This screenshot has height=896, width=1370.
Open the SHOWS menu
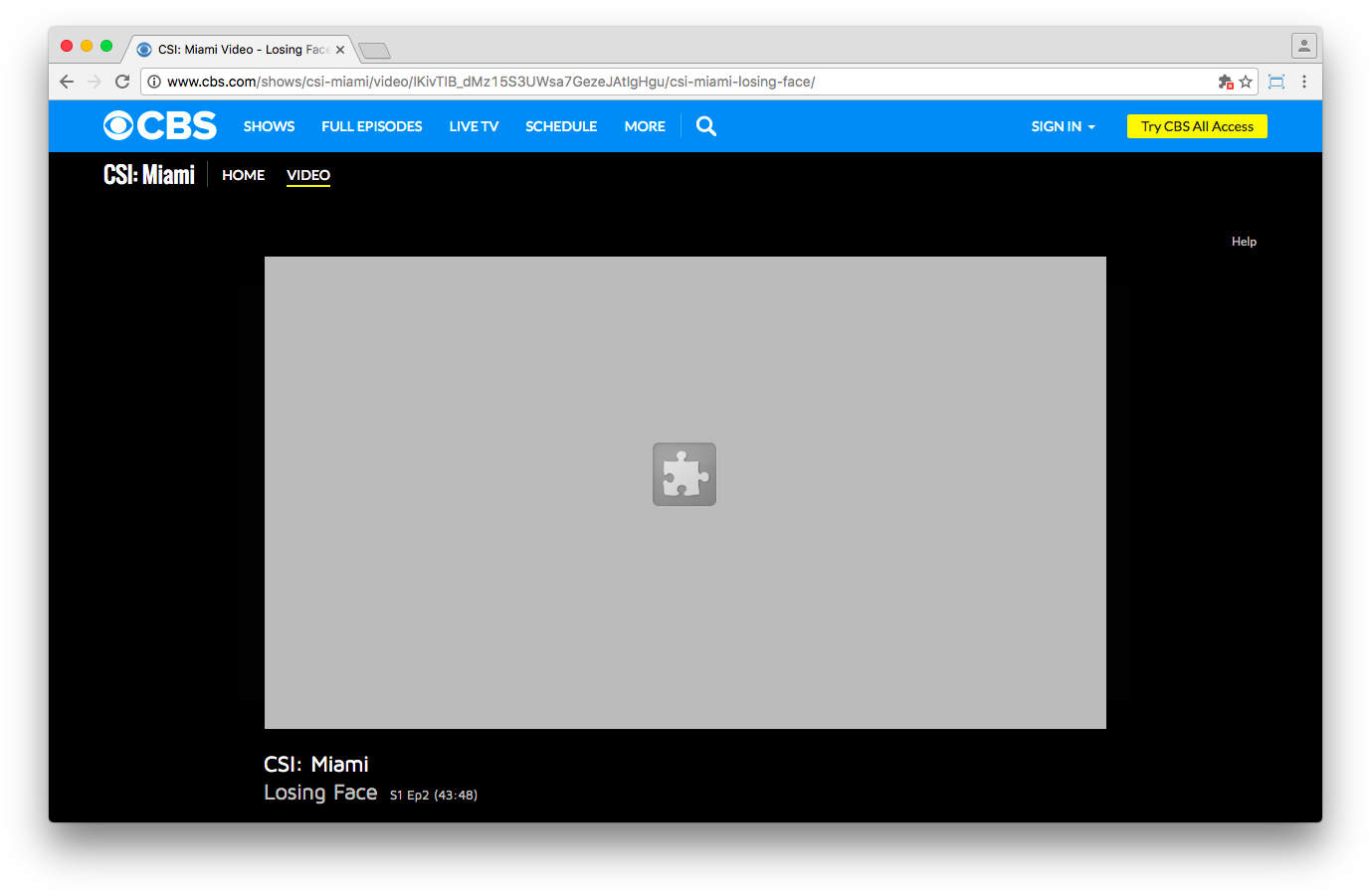click(269, 126)
